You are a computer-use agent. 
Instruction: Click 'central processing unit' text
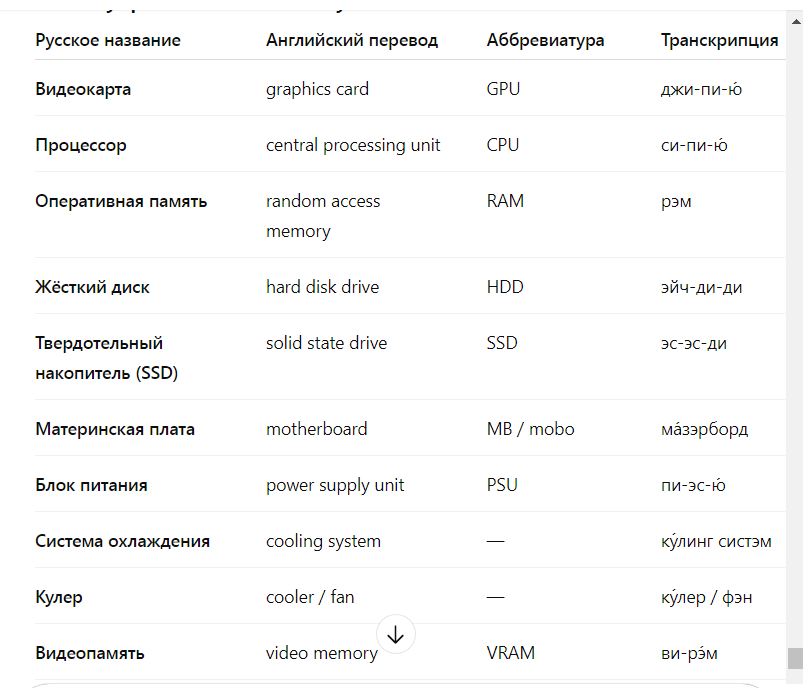coord(353,145)
